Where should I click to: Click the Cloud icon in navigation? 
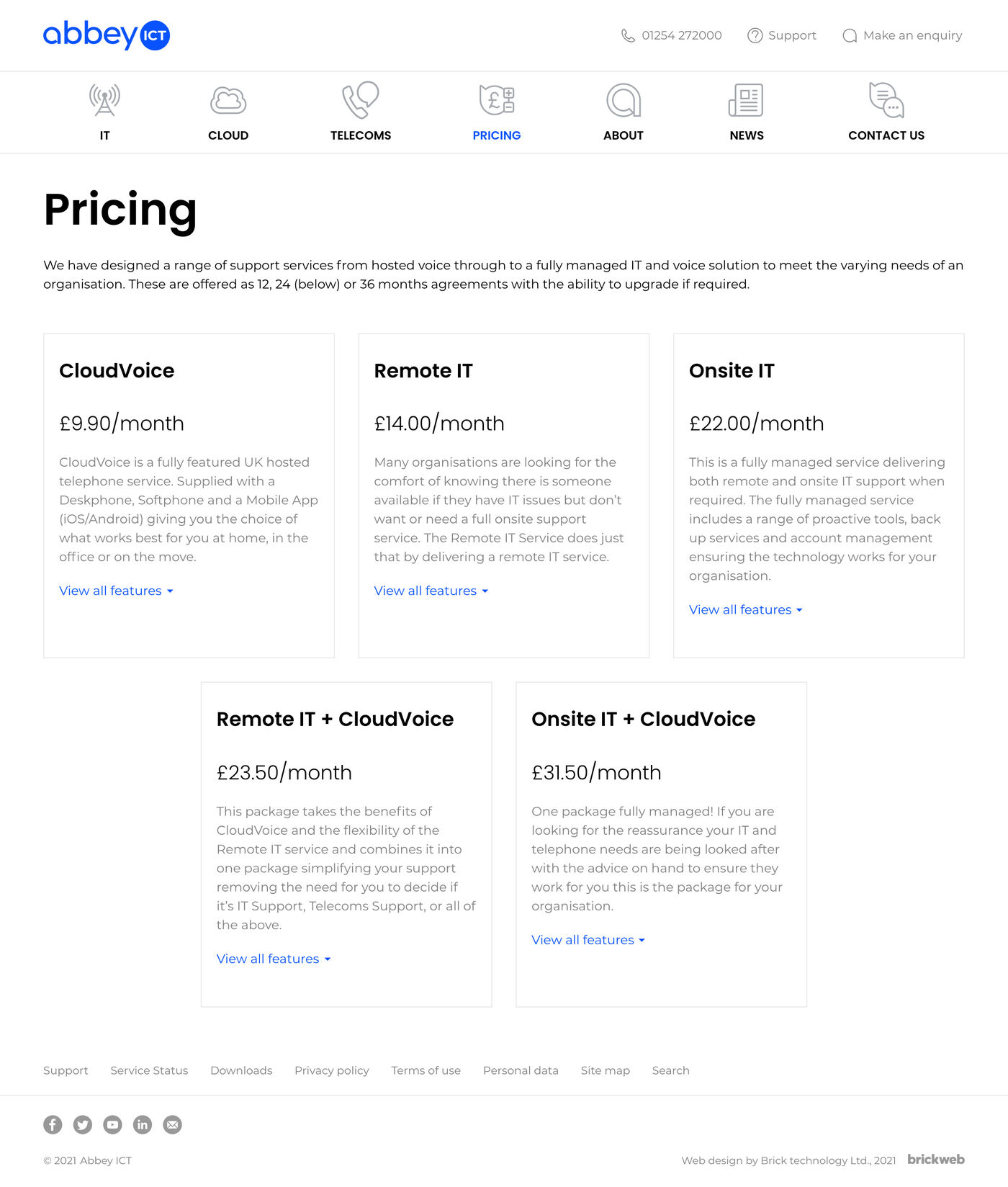(x=228, y=101)
